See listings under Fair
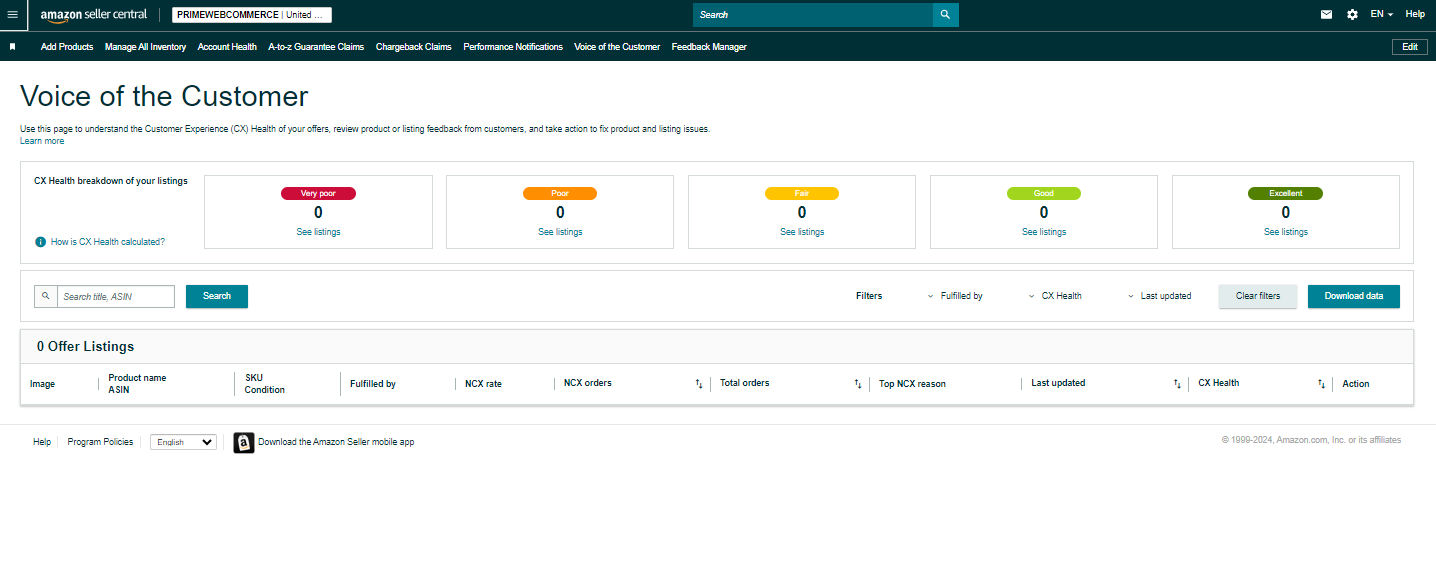The image size is (1436, 566). coord(802,232)
